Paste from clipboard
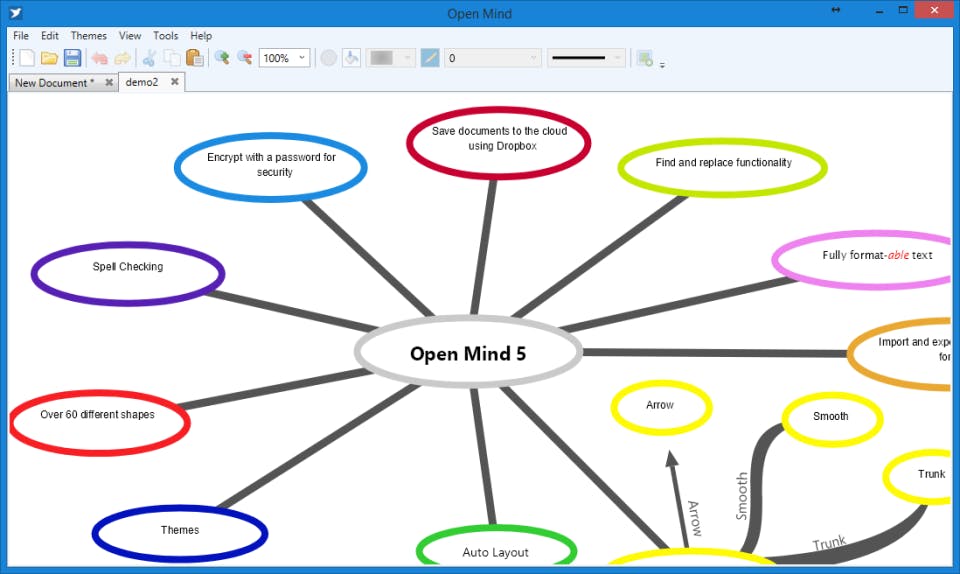 pyautogui.click(x=195, y=58)
